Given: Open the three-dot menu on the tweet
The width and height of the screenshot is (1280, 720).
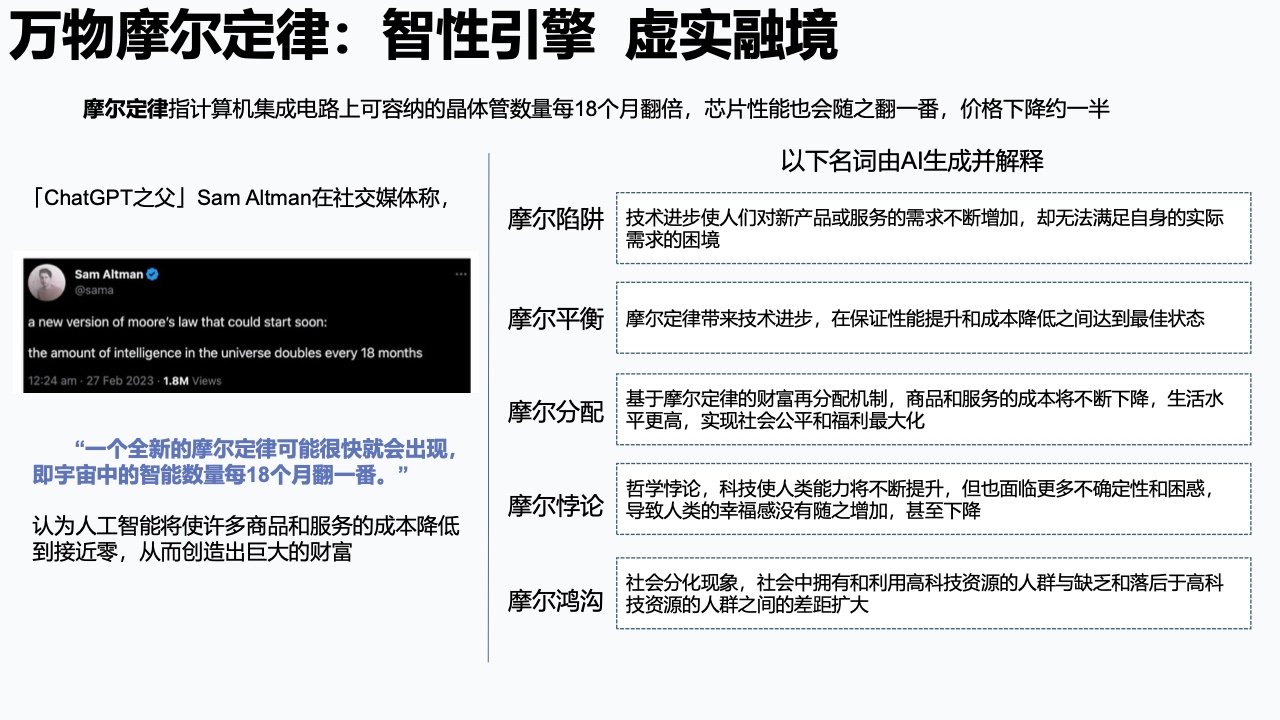Looking at the screenshot, I should [461, 274].
